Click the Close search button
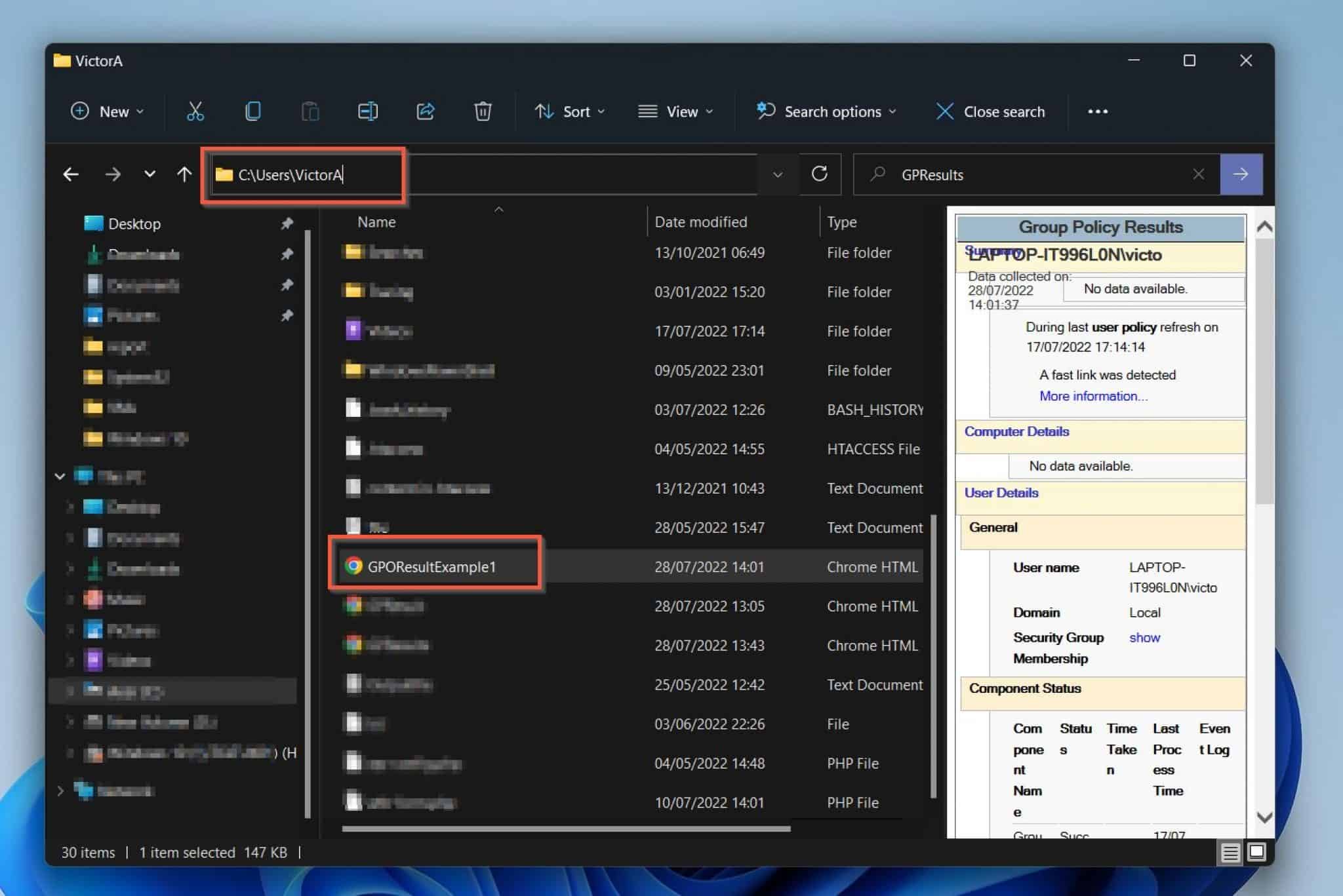 [x=990, y=111]
